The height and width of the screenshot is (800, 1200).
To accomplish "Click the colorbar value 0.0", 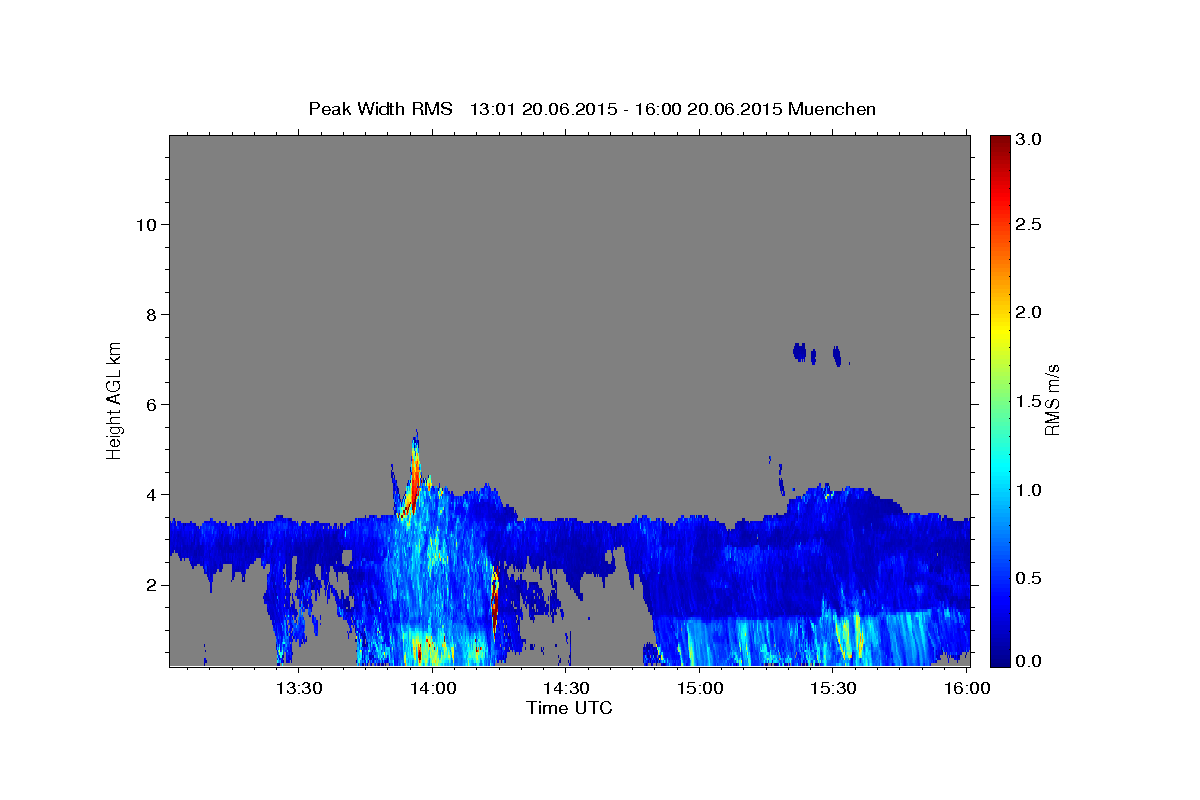I will [x=1029, y=661].
